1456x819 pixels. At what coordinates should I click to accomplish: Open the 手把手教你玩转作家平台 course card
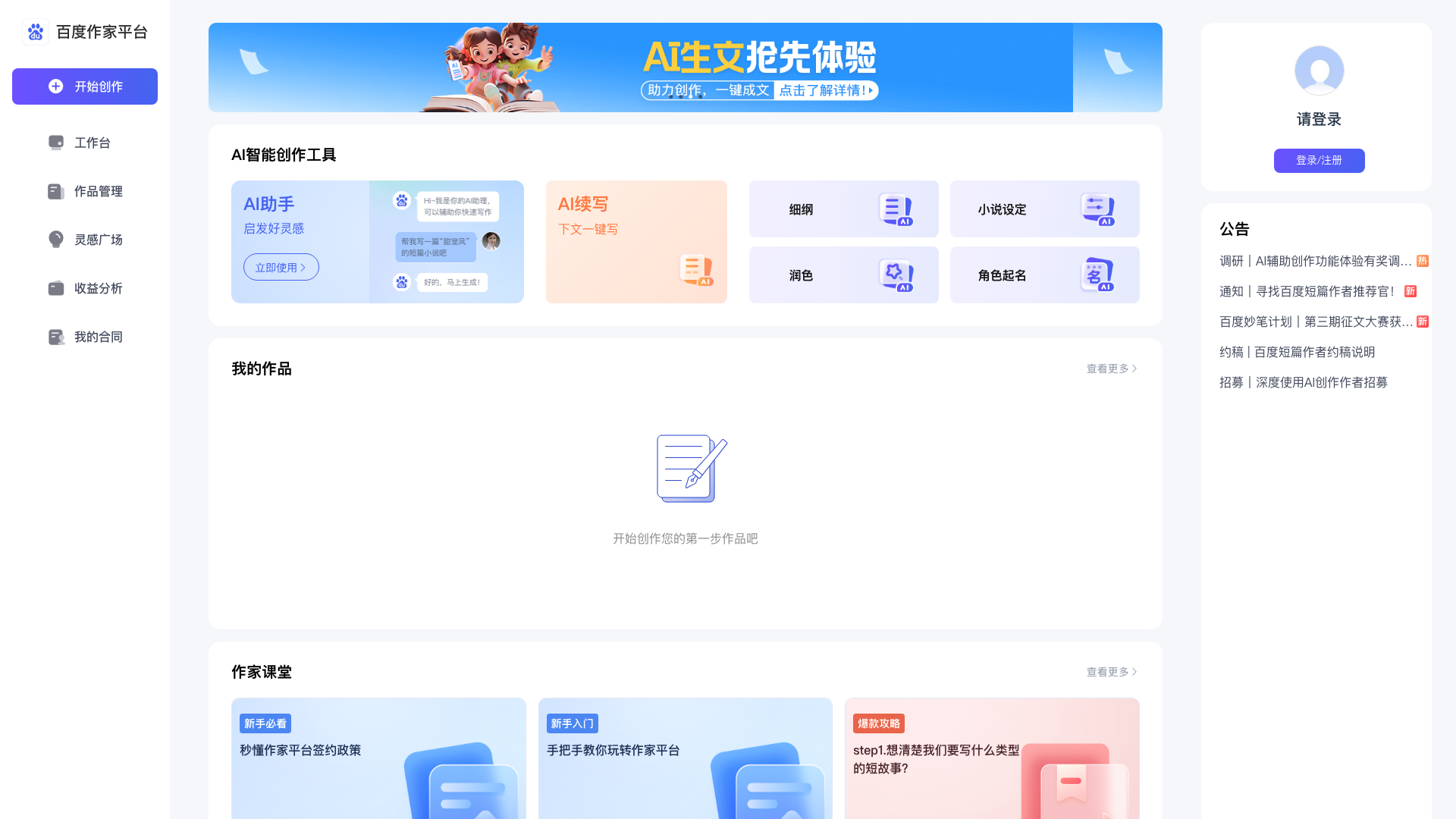(686, 758)
